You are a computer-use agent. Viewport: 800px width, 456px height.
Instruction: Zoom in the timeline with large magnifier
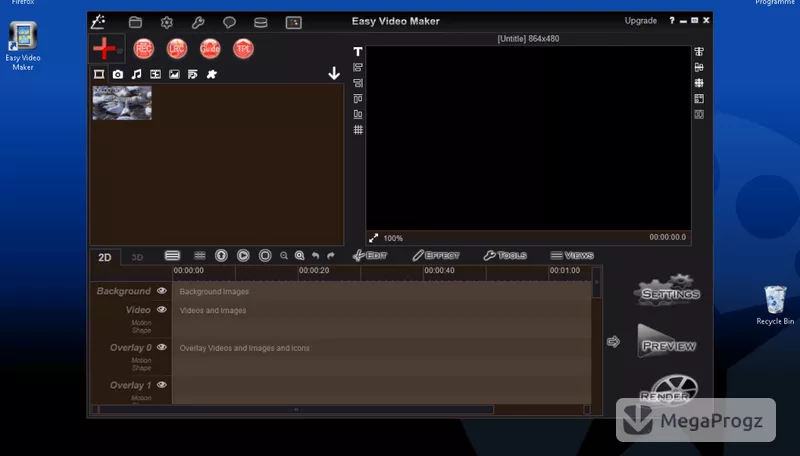click(x=300, y=256)
